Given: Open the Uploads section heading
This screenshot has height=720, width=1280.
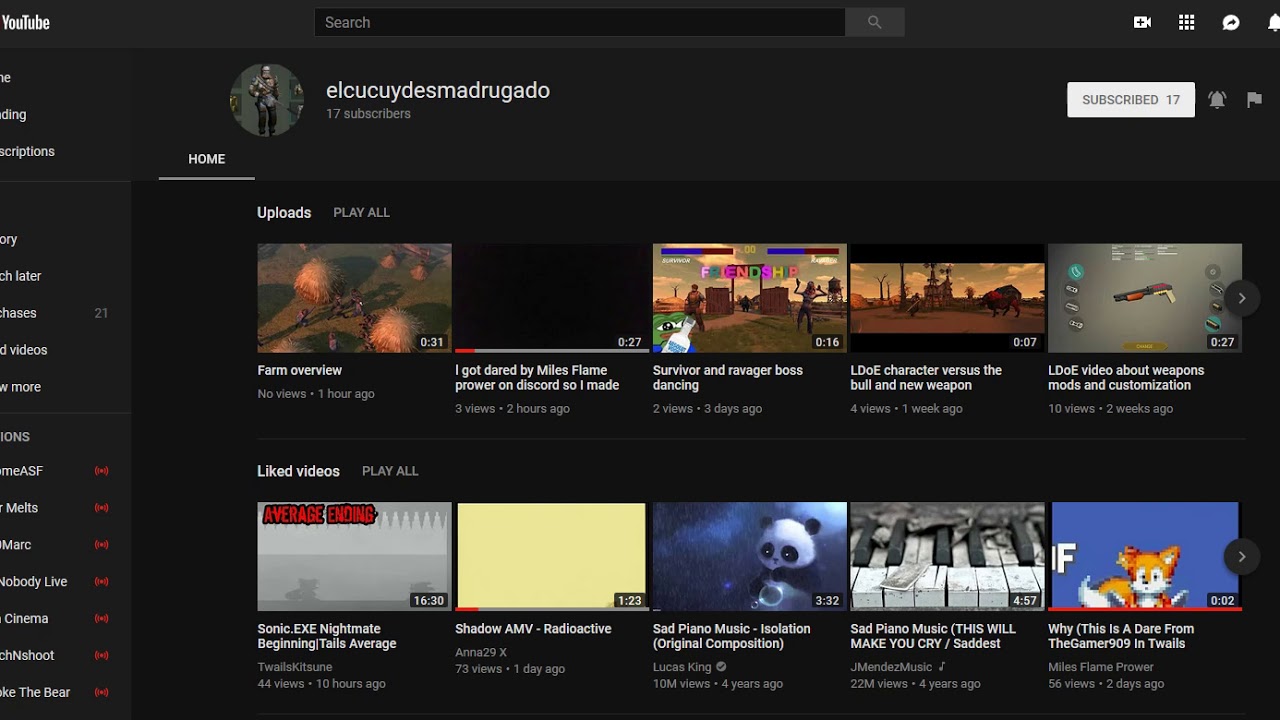Looking at the screenshot, I should coord(284,213).
